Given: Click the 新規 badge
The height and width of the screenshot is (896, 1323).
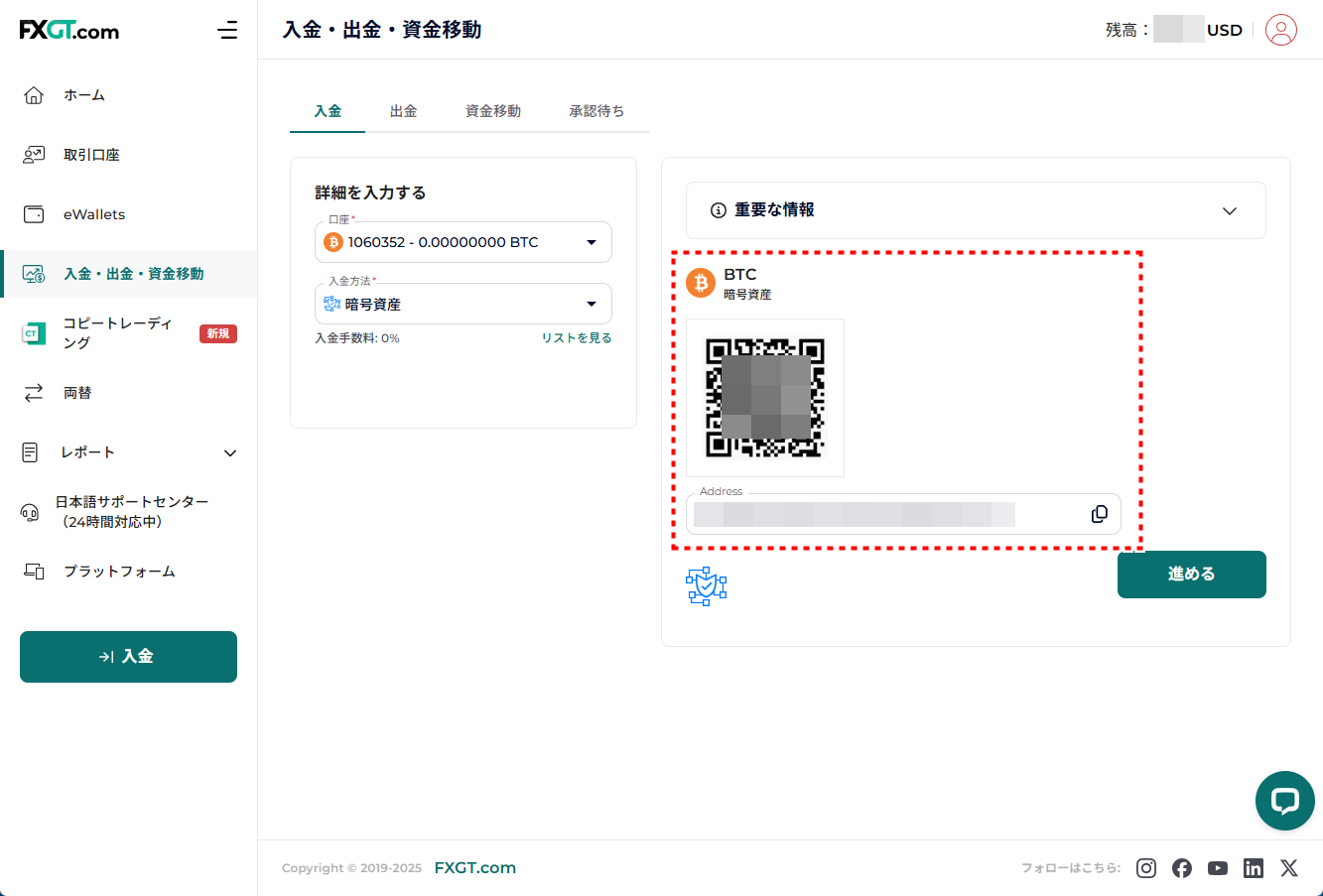Looking at the screenshot, I should (x=218, y=333).
